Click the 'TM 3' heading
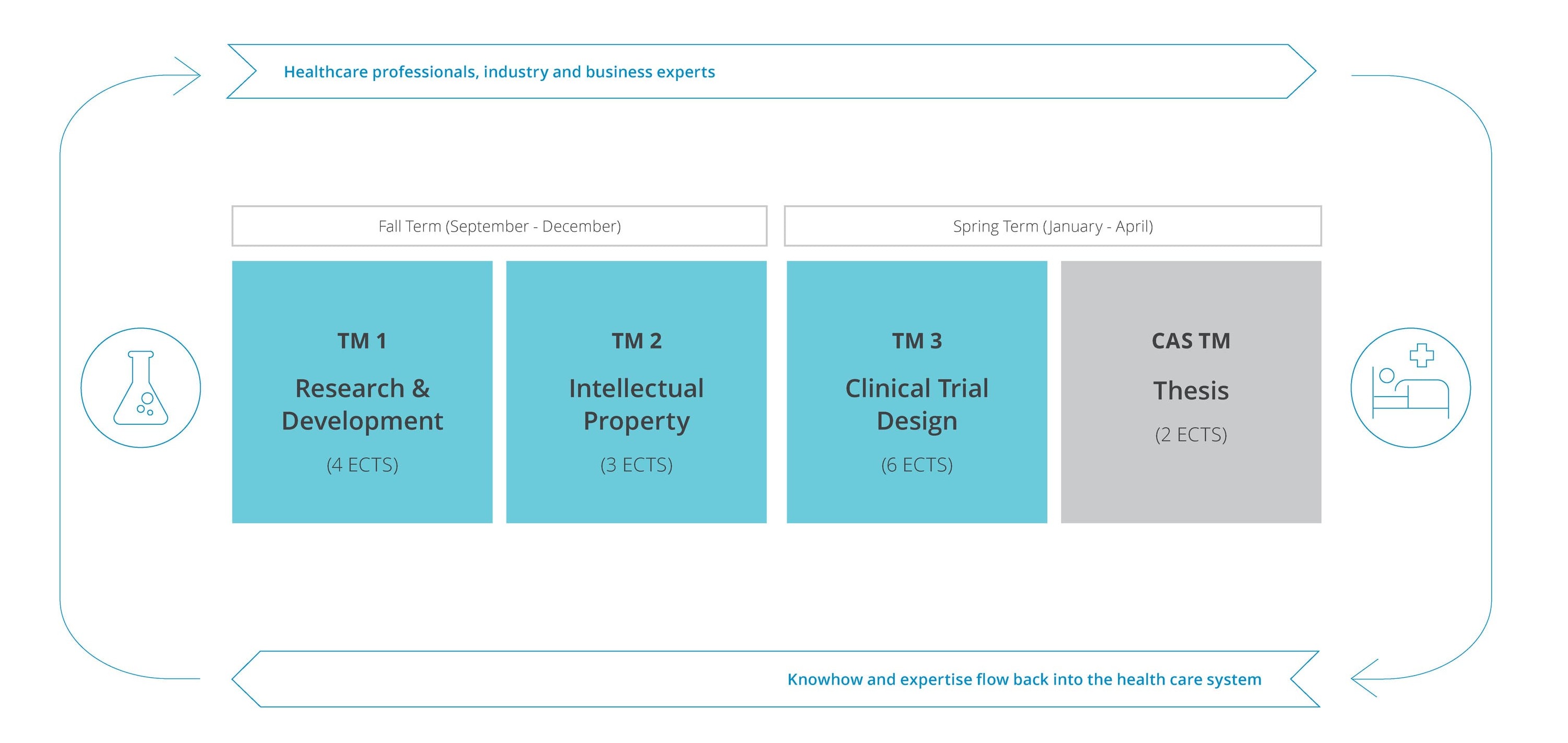 pos(917,341)
